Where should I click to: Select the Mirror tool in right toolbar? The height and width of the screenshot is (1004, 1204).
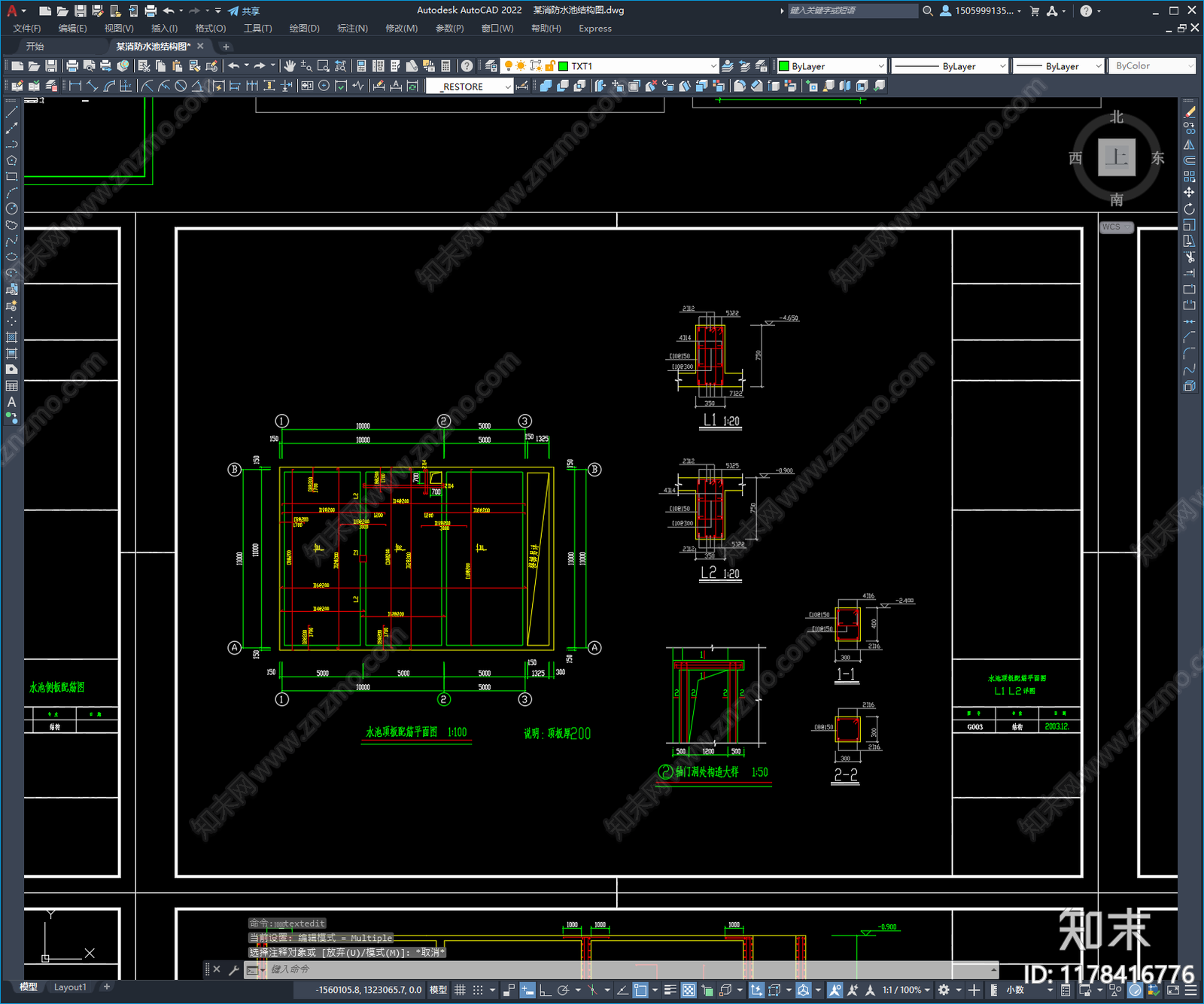point(1189,145)
